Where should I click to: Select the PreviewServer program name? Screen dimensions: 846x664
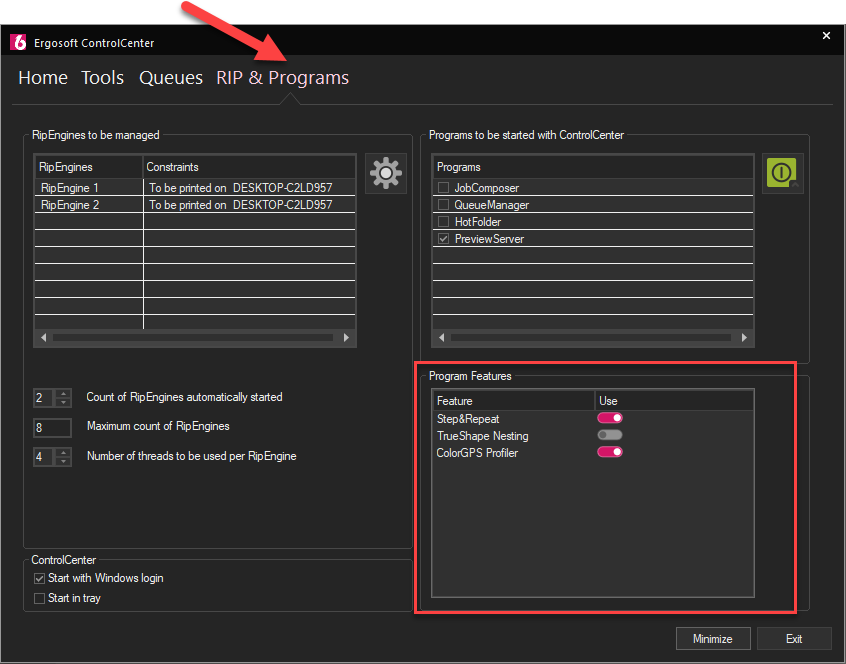pyautogui.click(x=489, y=239)
